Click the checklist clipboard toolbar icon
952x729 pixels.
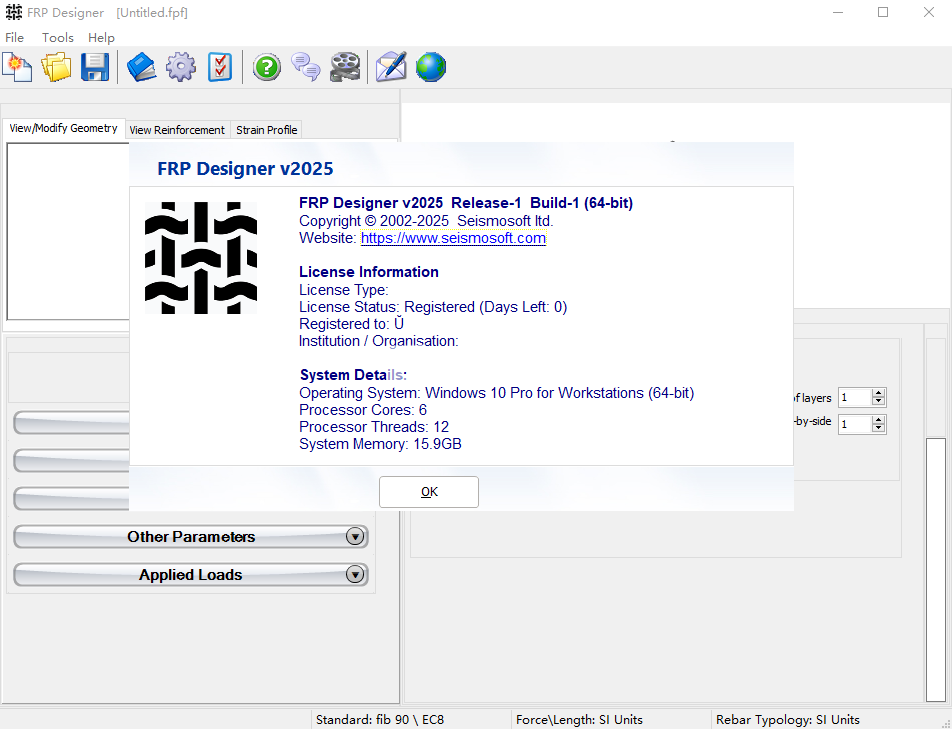tap(220, 67)
